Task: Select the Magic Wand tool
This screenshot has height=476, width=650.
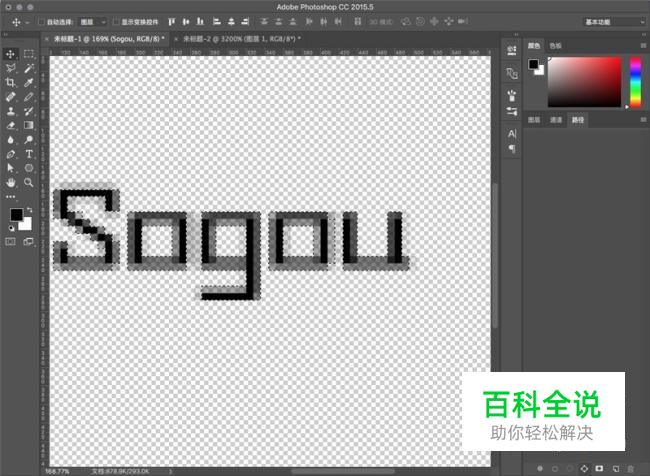Action: tap(29, 68)
